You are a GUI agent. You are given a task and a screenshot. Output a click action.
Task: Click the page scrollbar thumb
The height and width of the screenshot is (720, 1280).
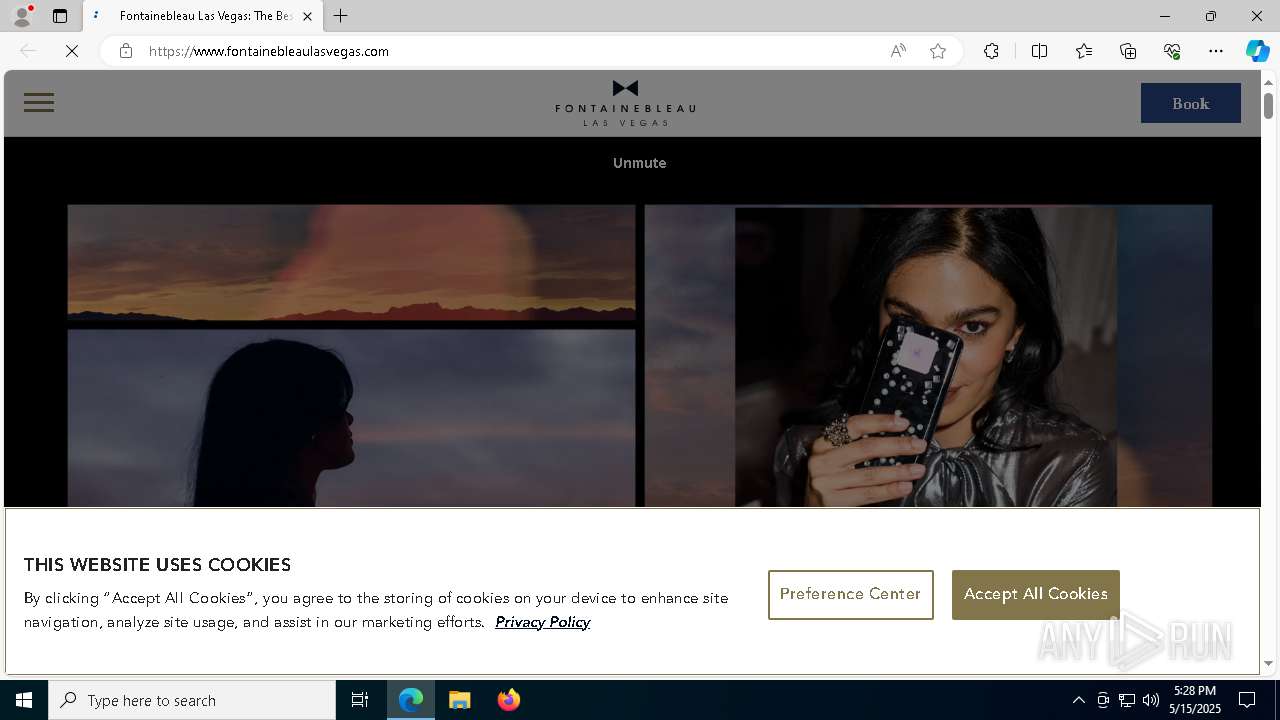pyautogui.click(x=1268, y=104)
